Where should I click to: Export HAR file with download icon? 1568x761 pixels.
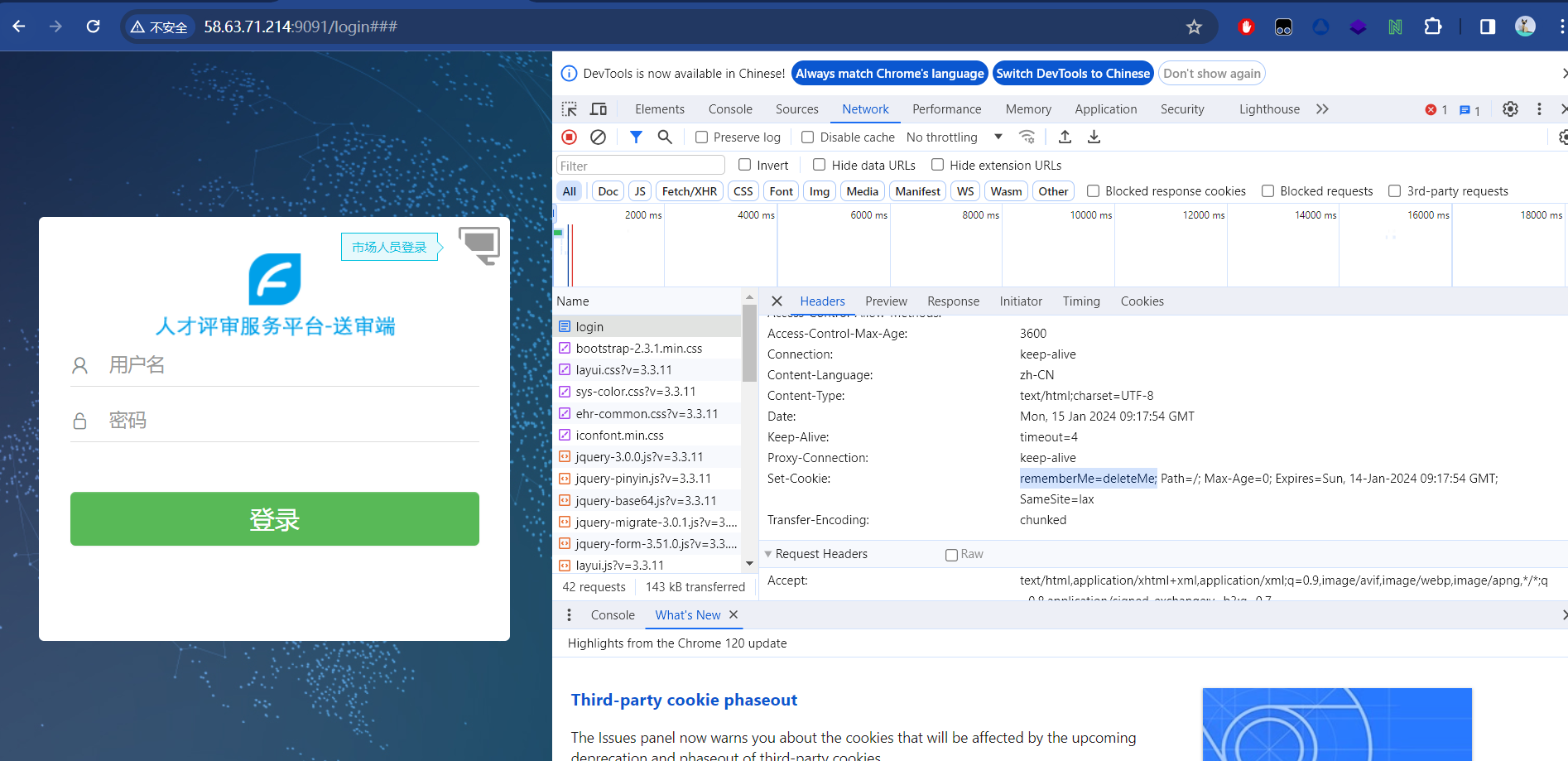pyautogui.click(x=1094, y=137)
